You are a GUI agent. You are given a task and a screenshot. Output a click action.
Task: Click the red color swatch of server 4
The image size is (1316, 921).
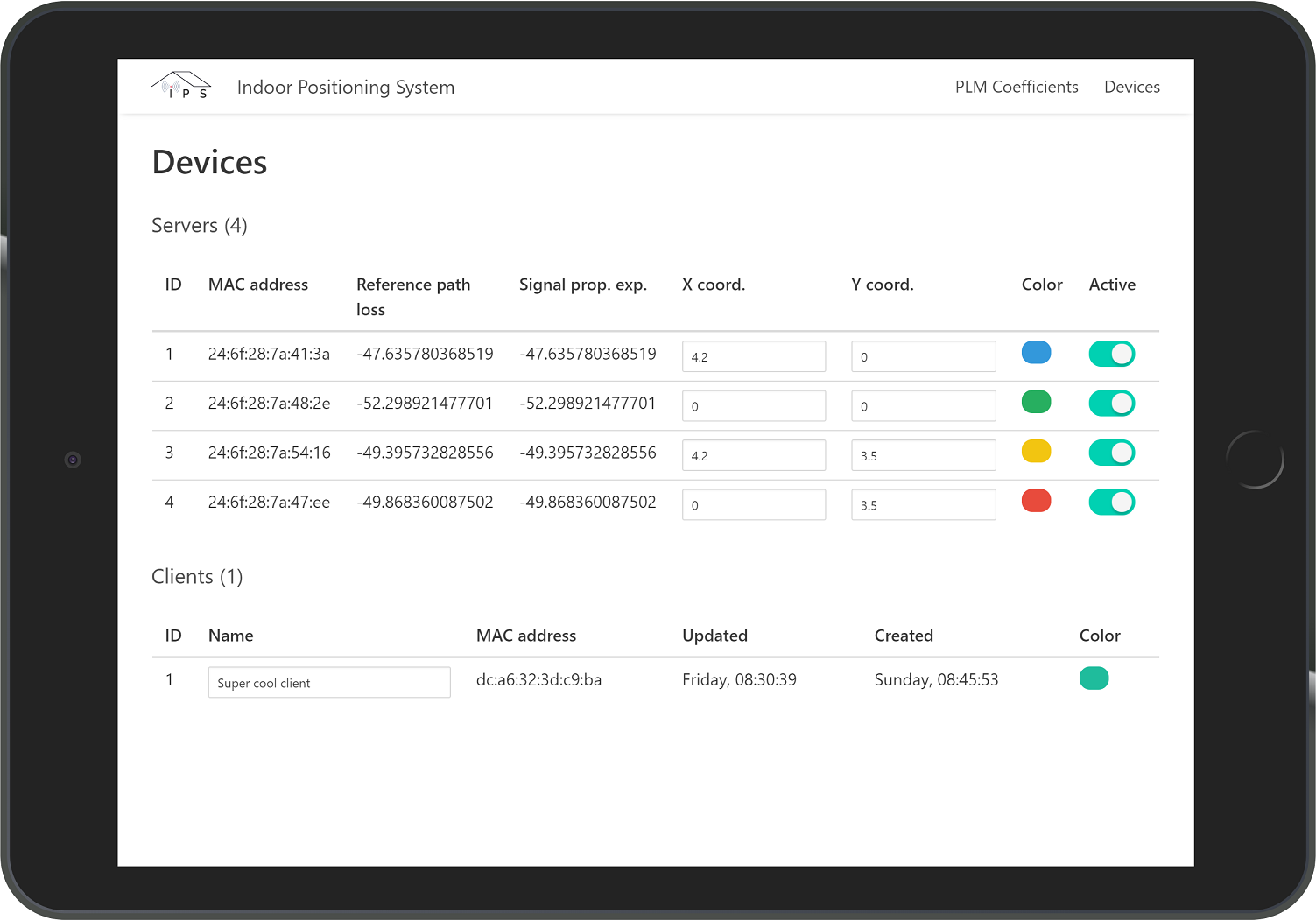click(1036, 501)
